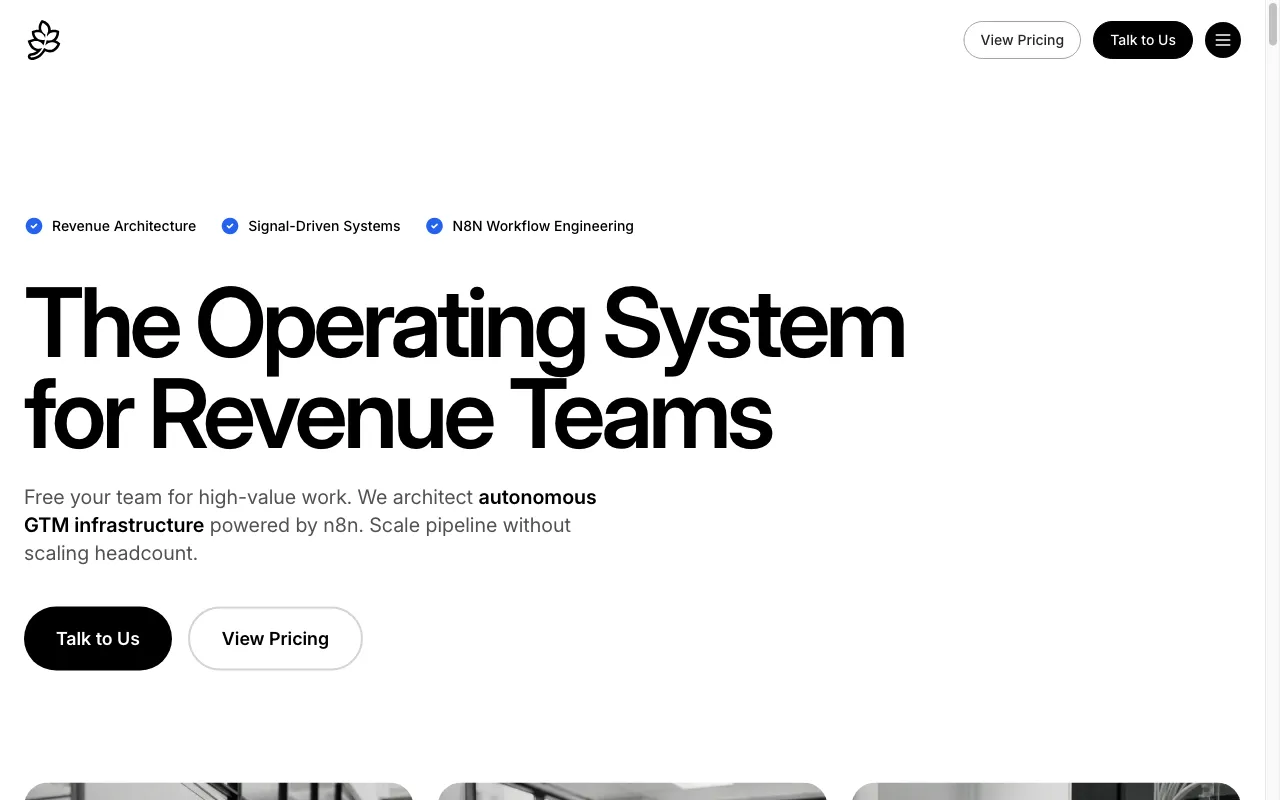Click the N8N Workflow Engineering check icon
The image size is (1280, 800).
435,226
